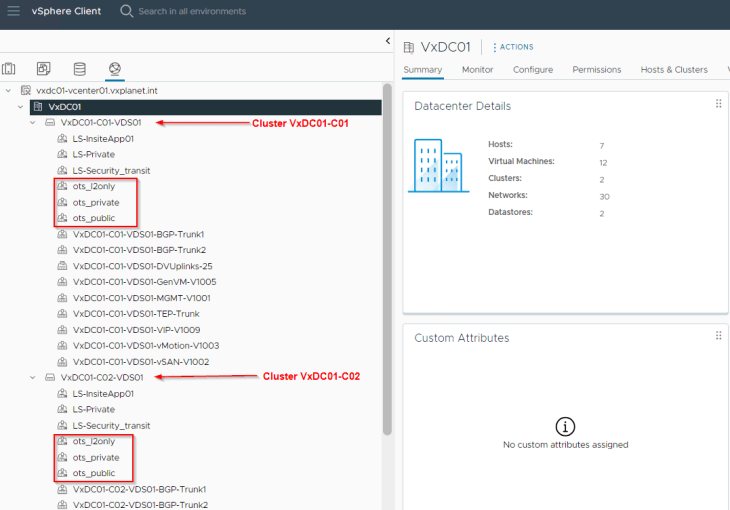This screenshot has height=510, width=730.
Task: Click vCenter server icon beside vxdc01-vcenter01
Action: tap(26, 90)
